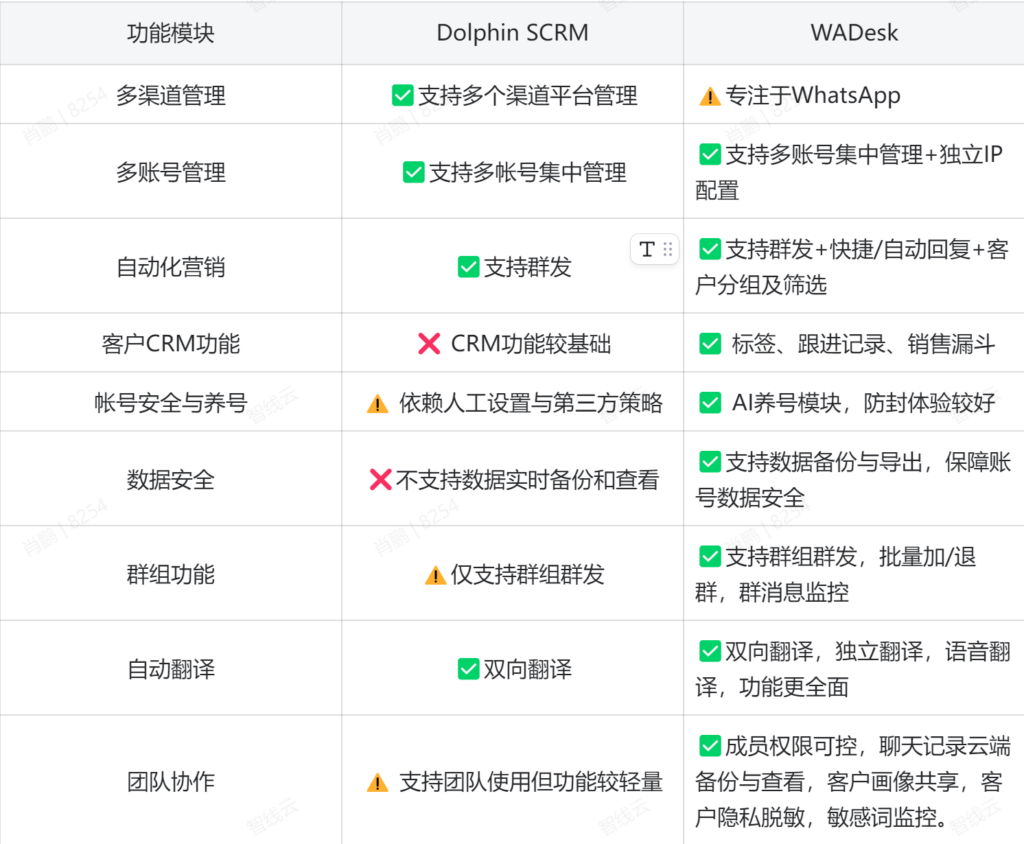Click the red X before CRM功能较基础
The width and height of the screenshot is (1024, 844).
click(x=429, y=344)
